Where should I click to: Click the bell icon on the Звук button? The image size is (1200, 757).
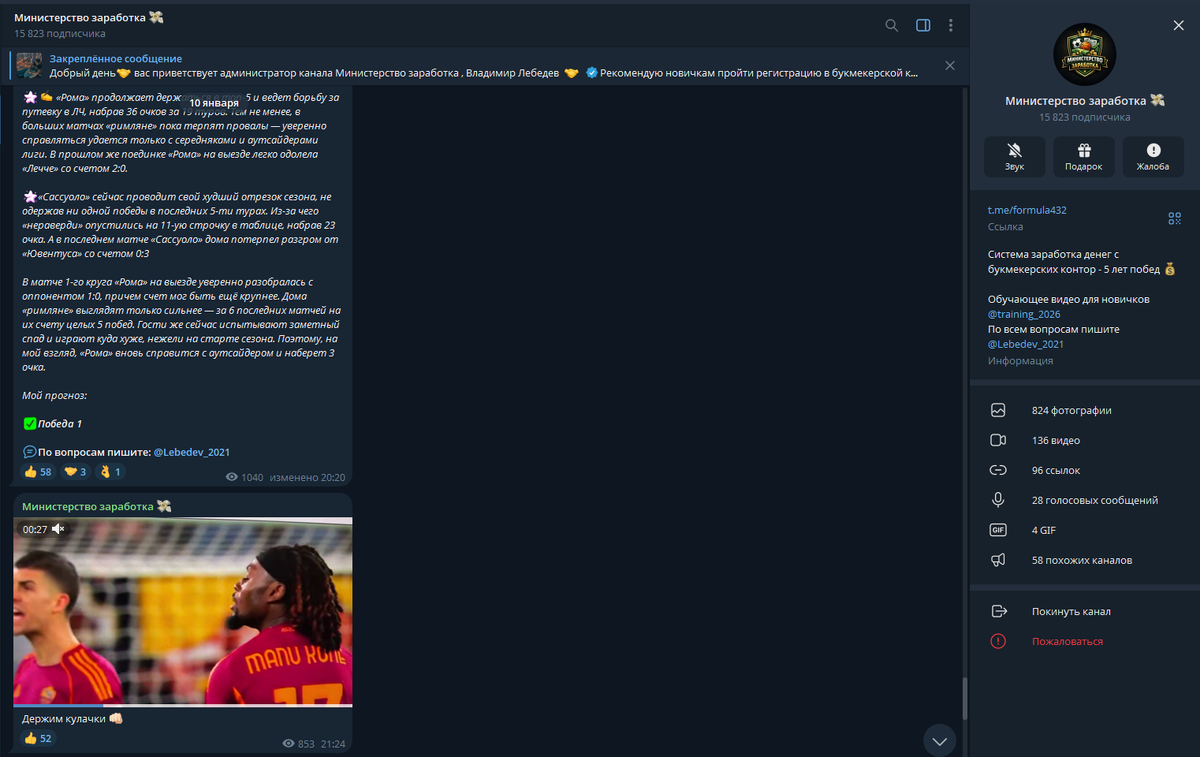[1015, 150]
